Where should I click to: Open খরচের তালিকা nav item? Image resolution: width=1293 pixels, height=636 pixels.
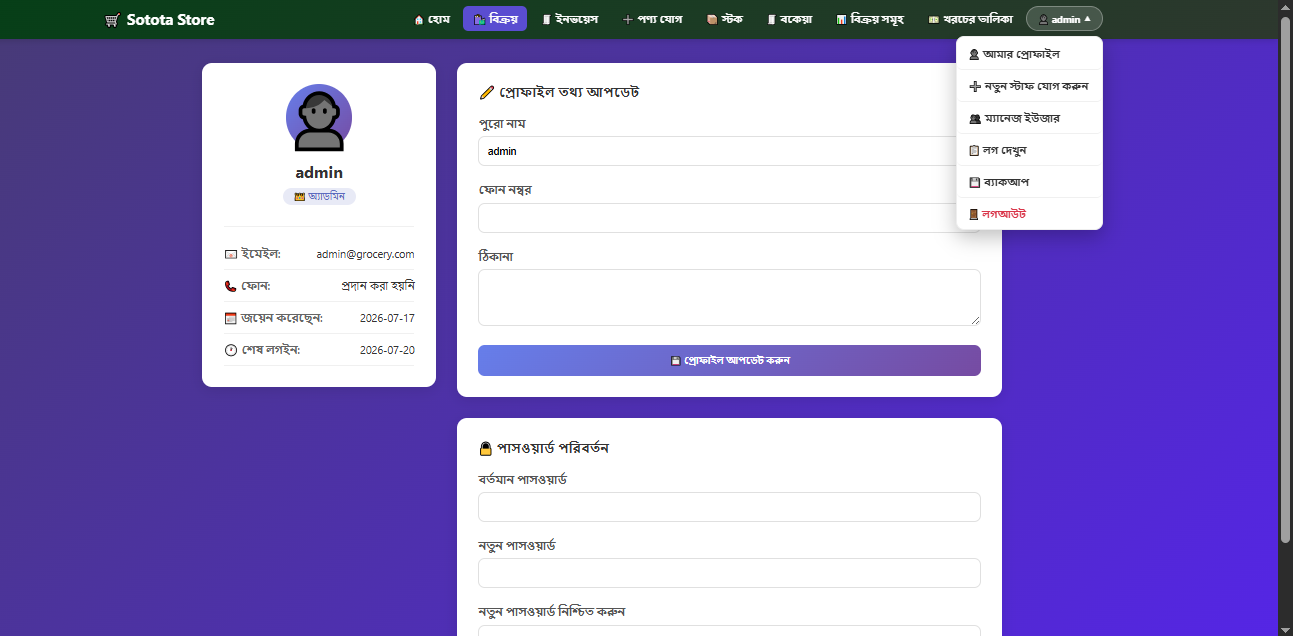click(x=970, y=19)
